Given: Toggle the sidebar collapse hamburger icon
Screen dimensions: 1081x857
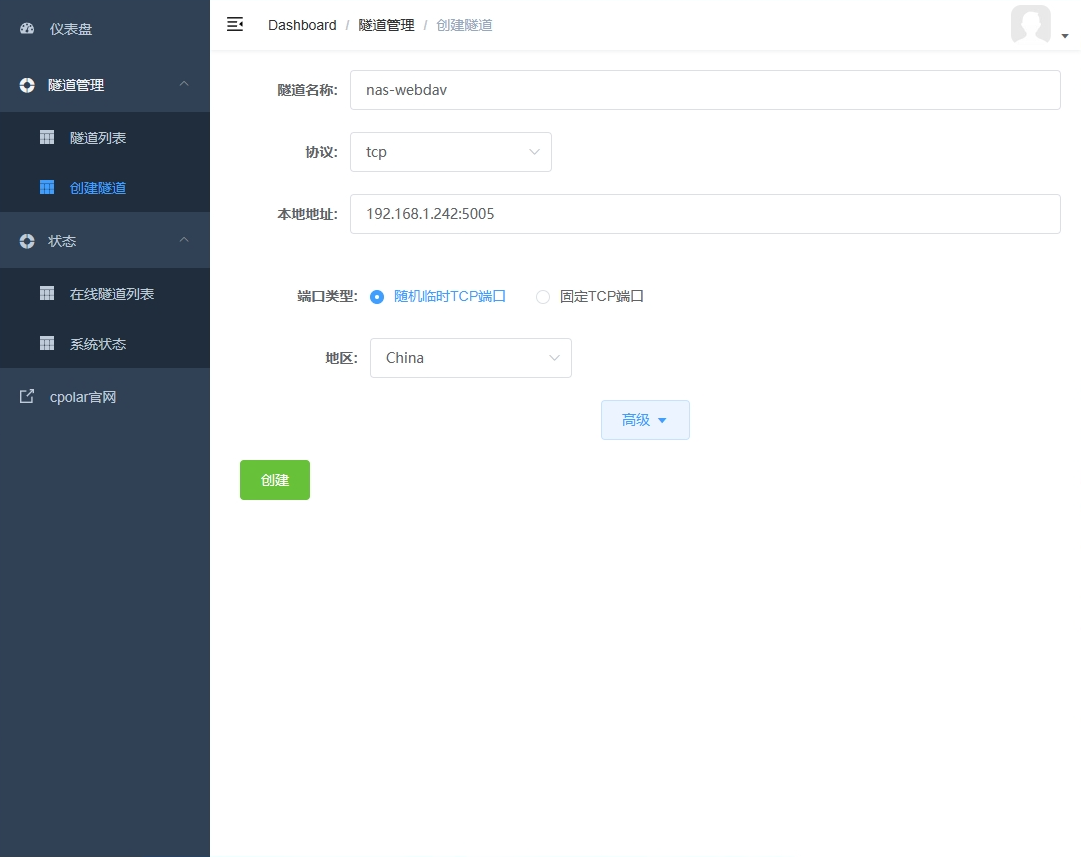Looking at the screenshot, I should click(235, 25).
